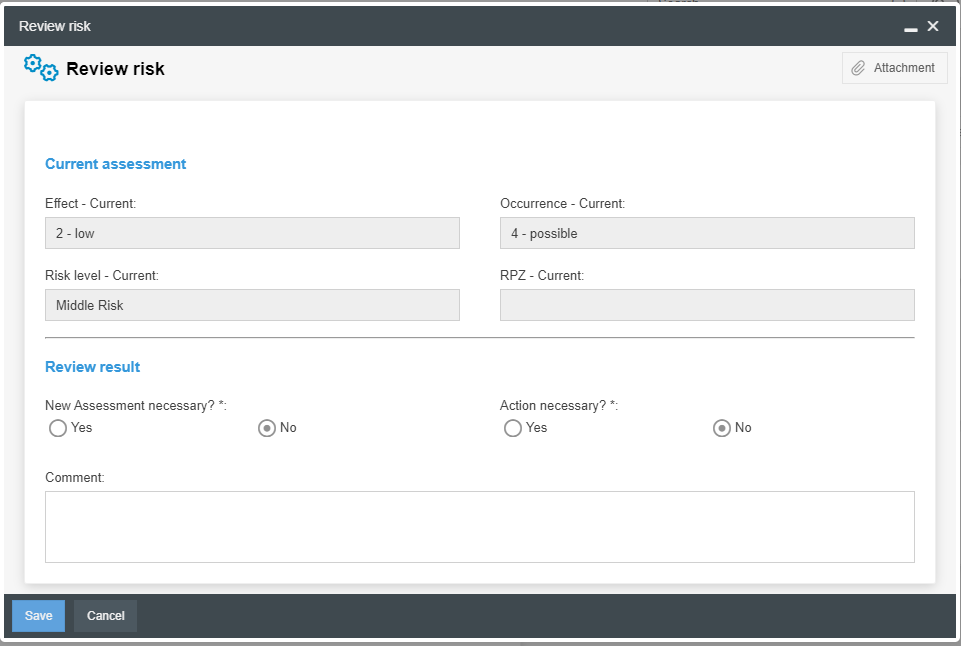
Task: Click the gears icon beside Review risk heading
Action: (41, 68)
